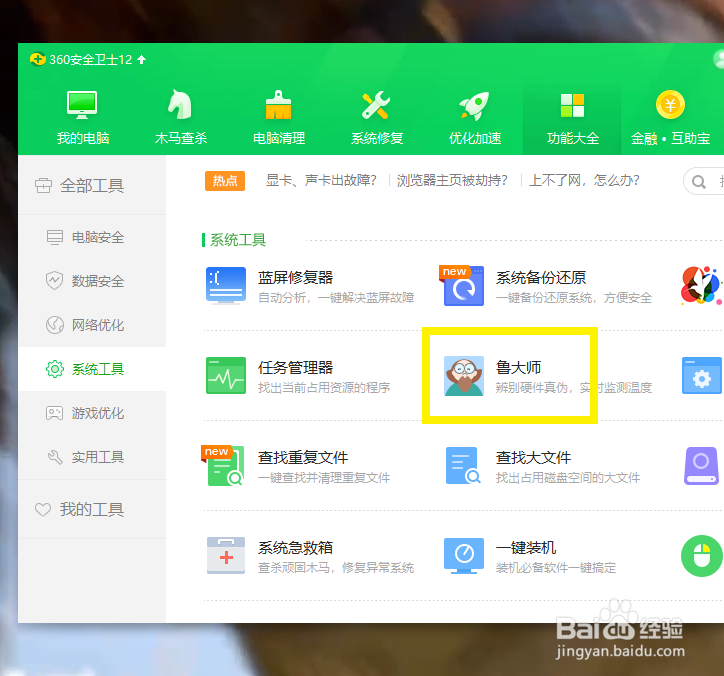Click description 装机必备软件一键搞定
The image size is (724, 676).
point(555,568)
